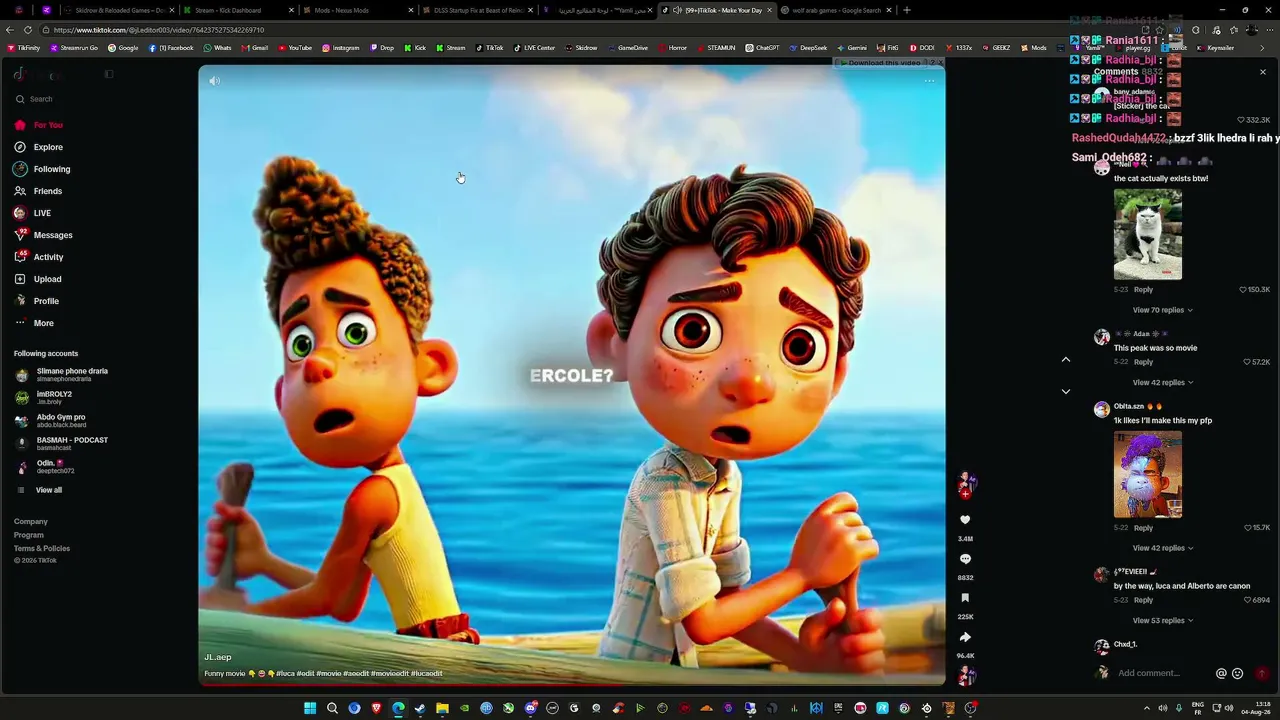Open the Company footer link
Image resolution: width=1280 pixels, height=720 pixels.
coord(31,521)
